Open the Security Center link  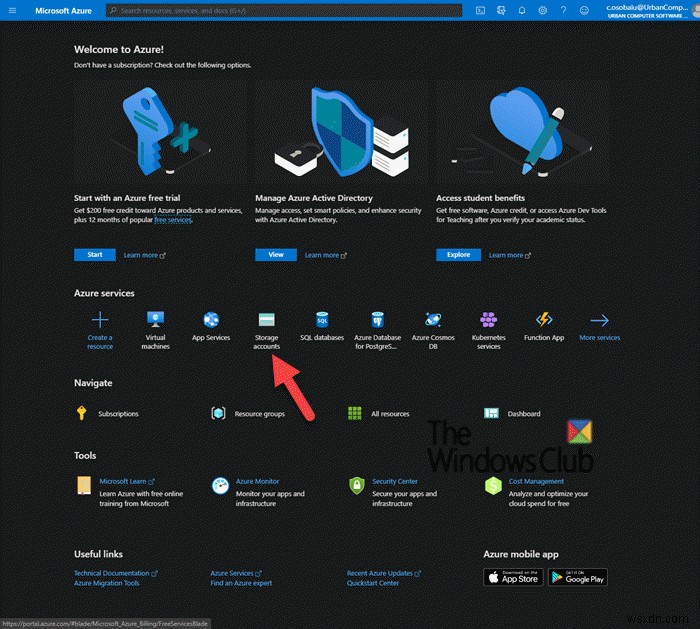[x=395, y=481]
